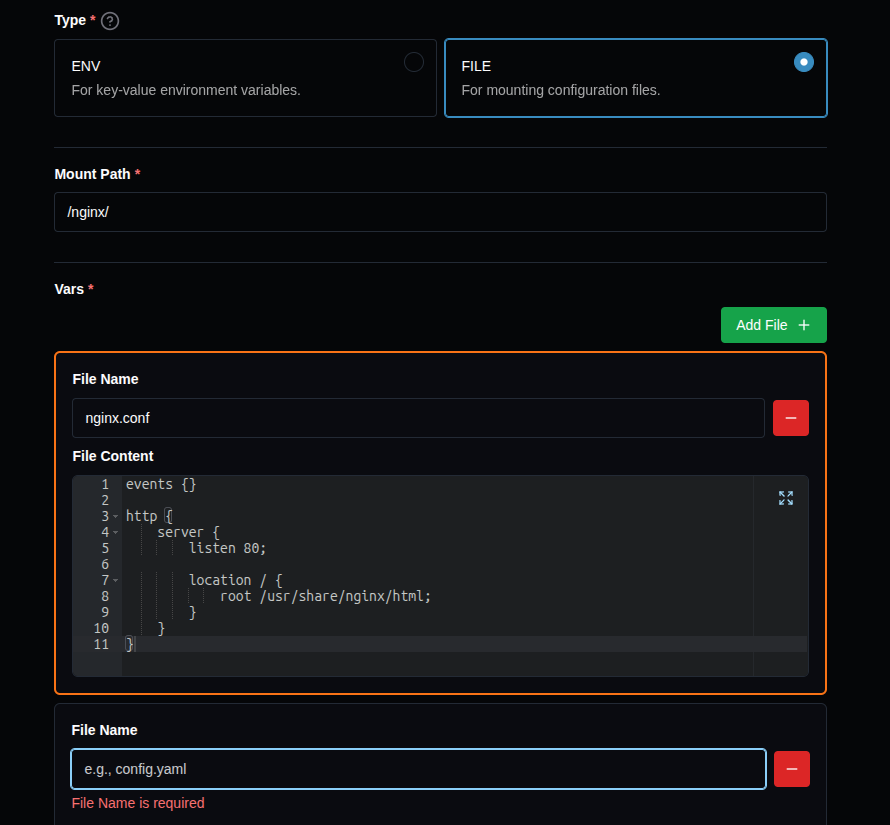Click line number 5 in the gutter

point(105,548)
